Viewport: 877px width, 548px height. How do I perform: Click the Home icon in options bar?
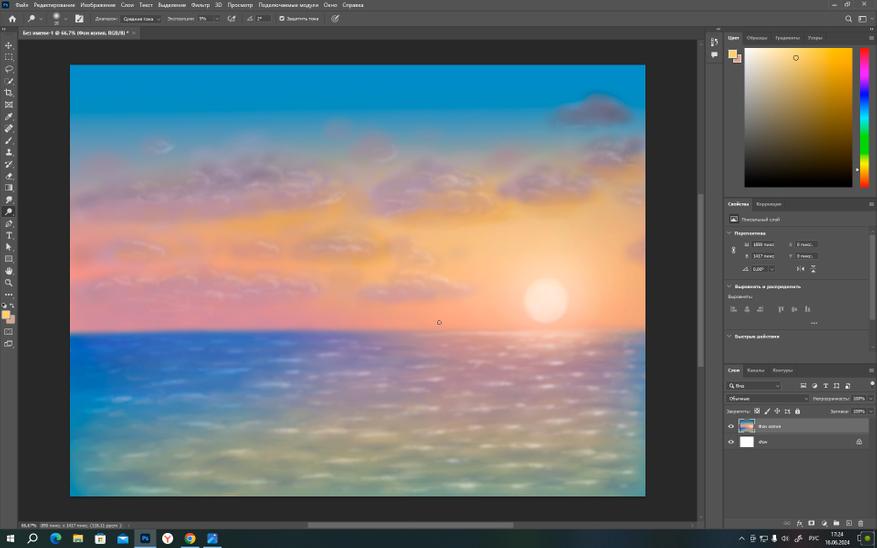pos(12,18)
